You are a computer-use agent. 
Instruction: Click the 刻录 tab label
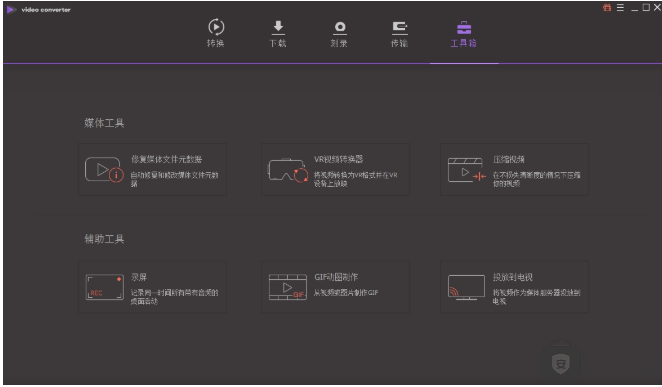[x=339, y=43]
